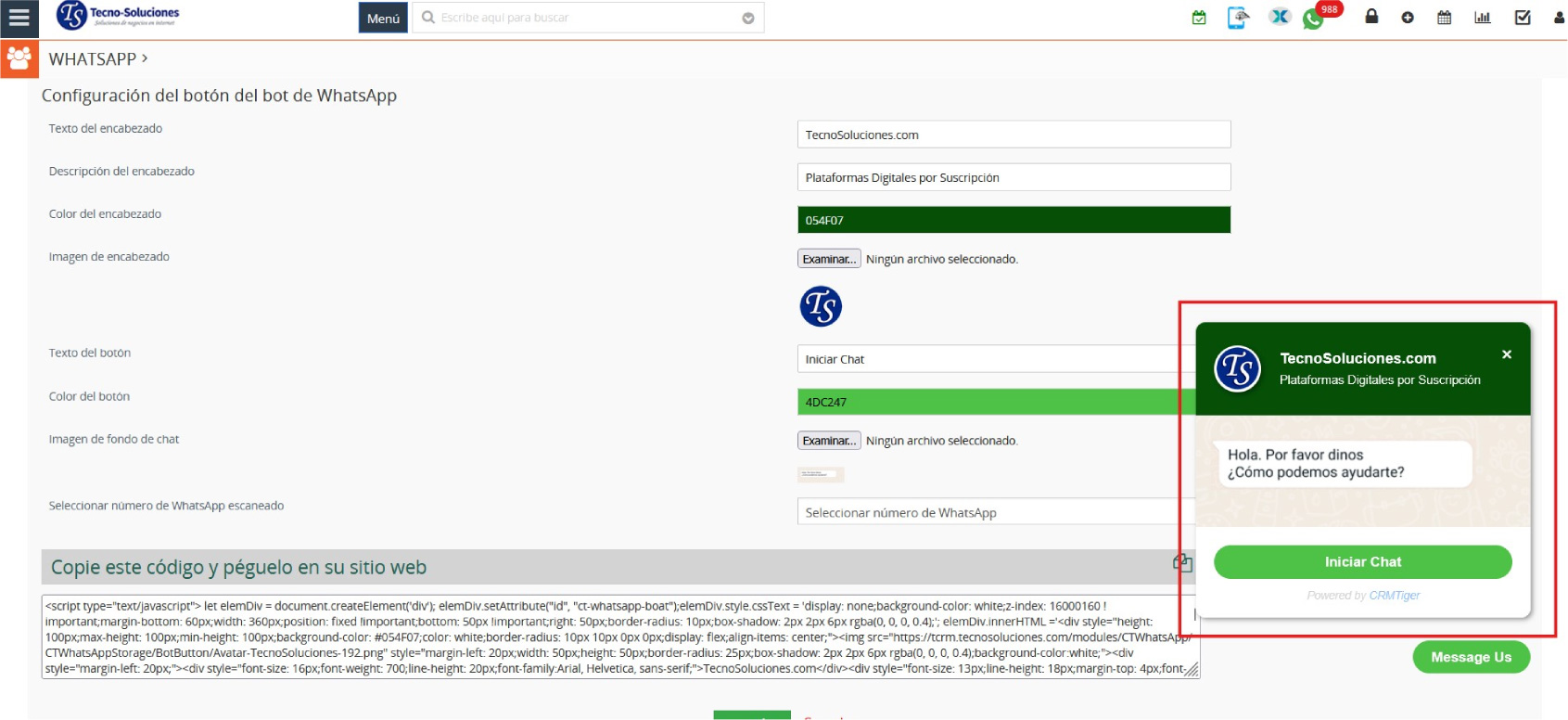Click the WhatsApp notifications icon
The image size is (1568, 720).
pyautogui.click(x=1313, y=19)
